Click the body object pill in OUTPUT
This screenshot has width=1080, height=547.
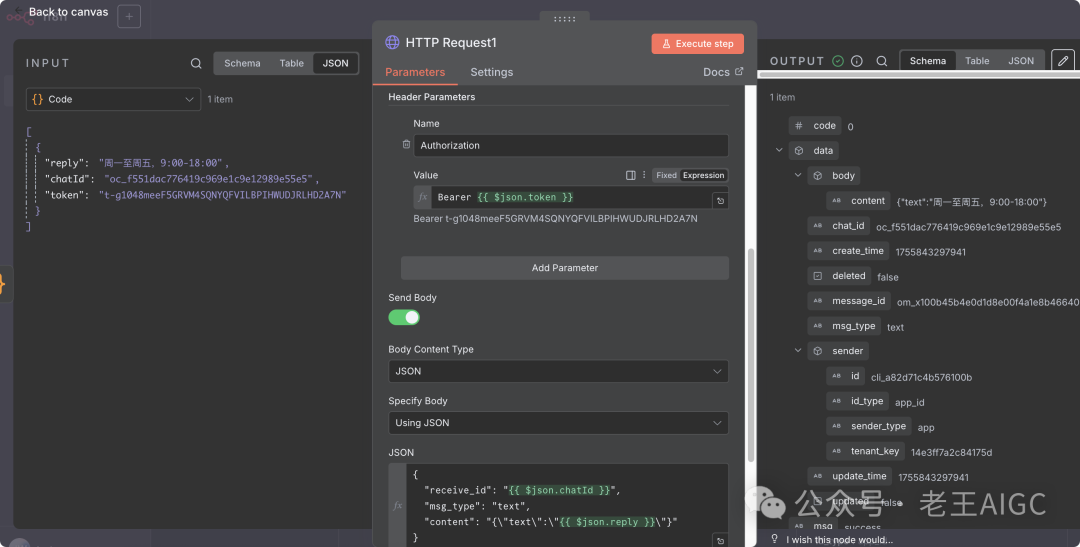click(833, 176)
